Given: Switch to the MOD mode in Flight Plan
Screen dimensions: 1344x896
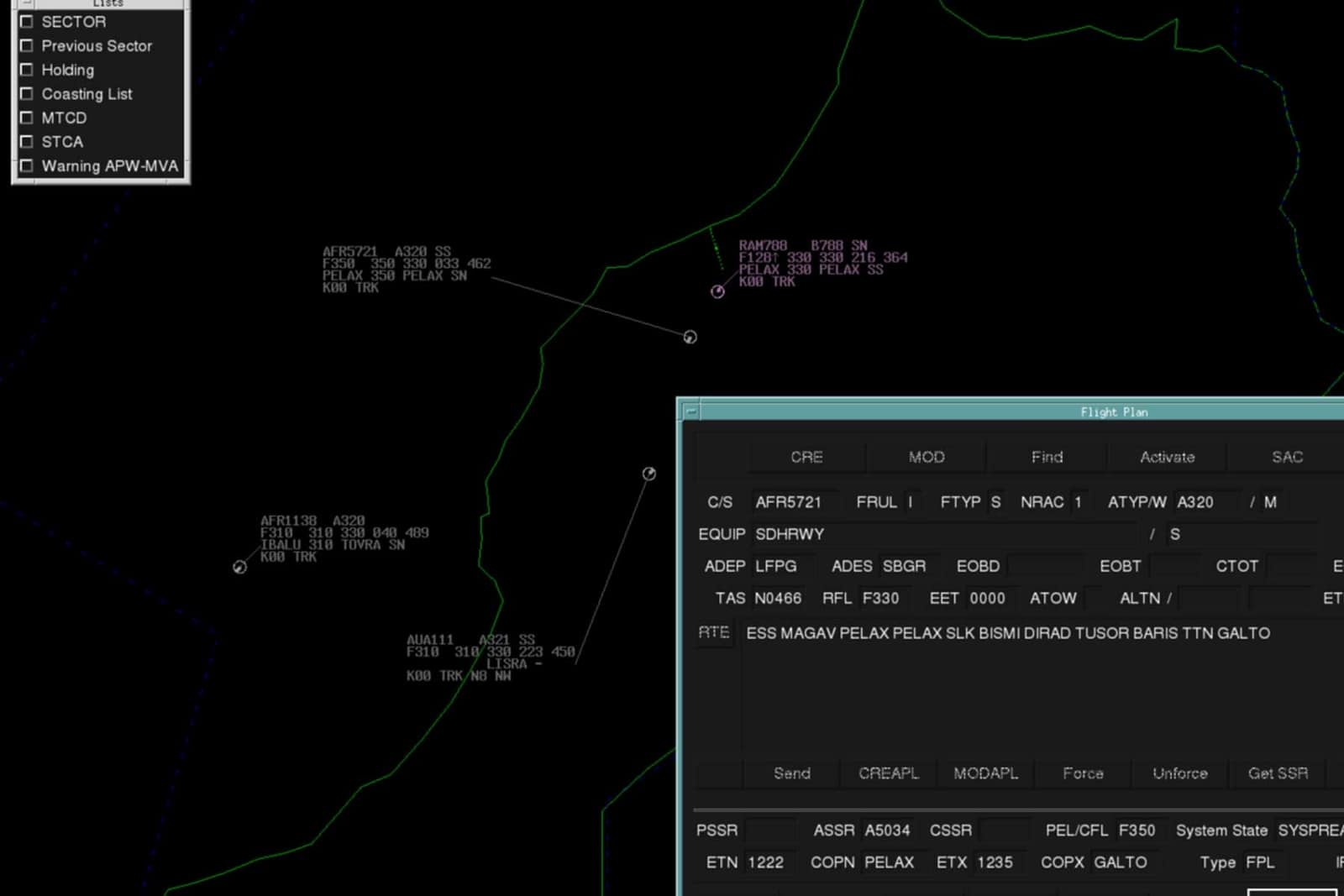Looking at the screenshot, I should pyautogui.click(x=927, y=457).
